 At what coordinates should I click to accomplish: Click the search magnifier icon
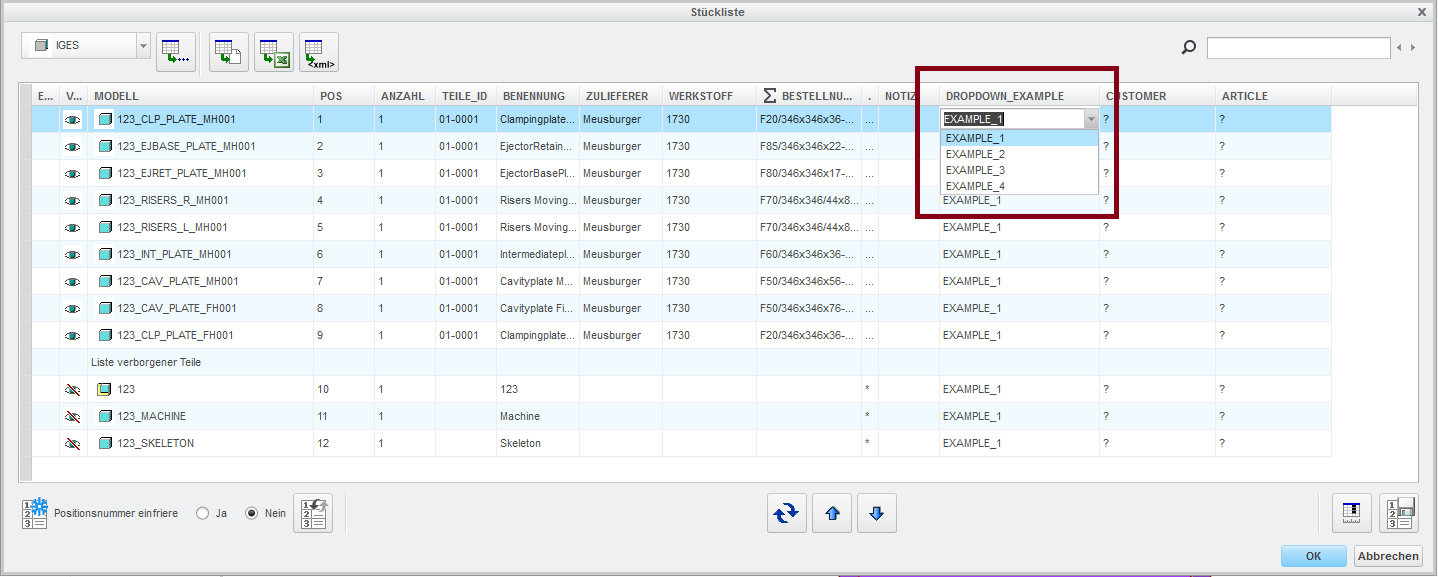pyautogui.click(x=1188, y=47)
